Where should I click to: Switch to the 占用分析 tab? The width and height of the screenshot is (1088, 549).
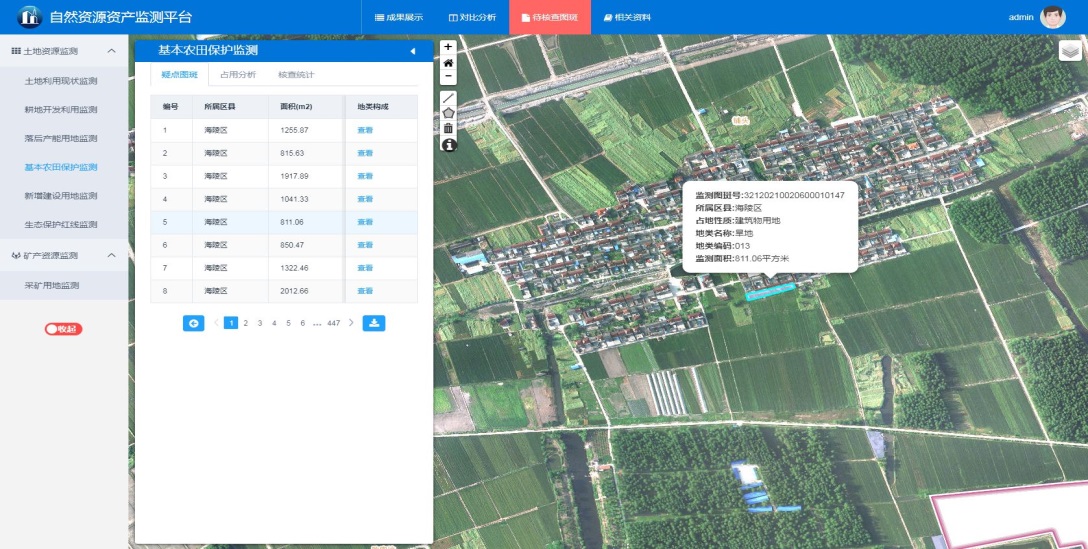point(238,75)
